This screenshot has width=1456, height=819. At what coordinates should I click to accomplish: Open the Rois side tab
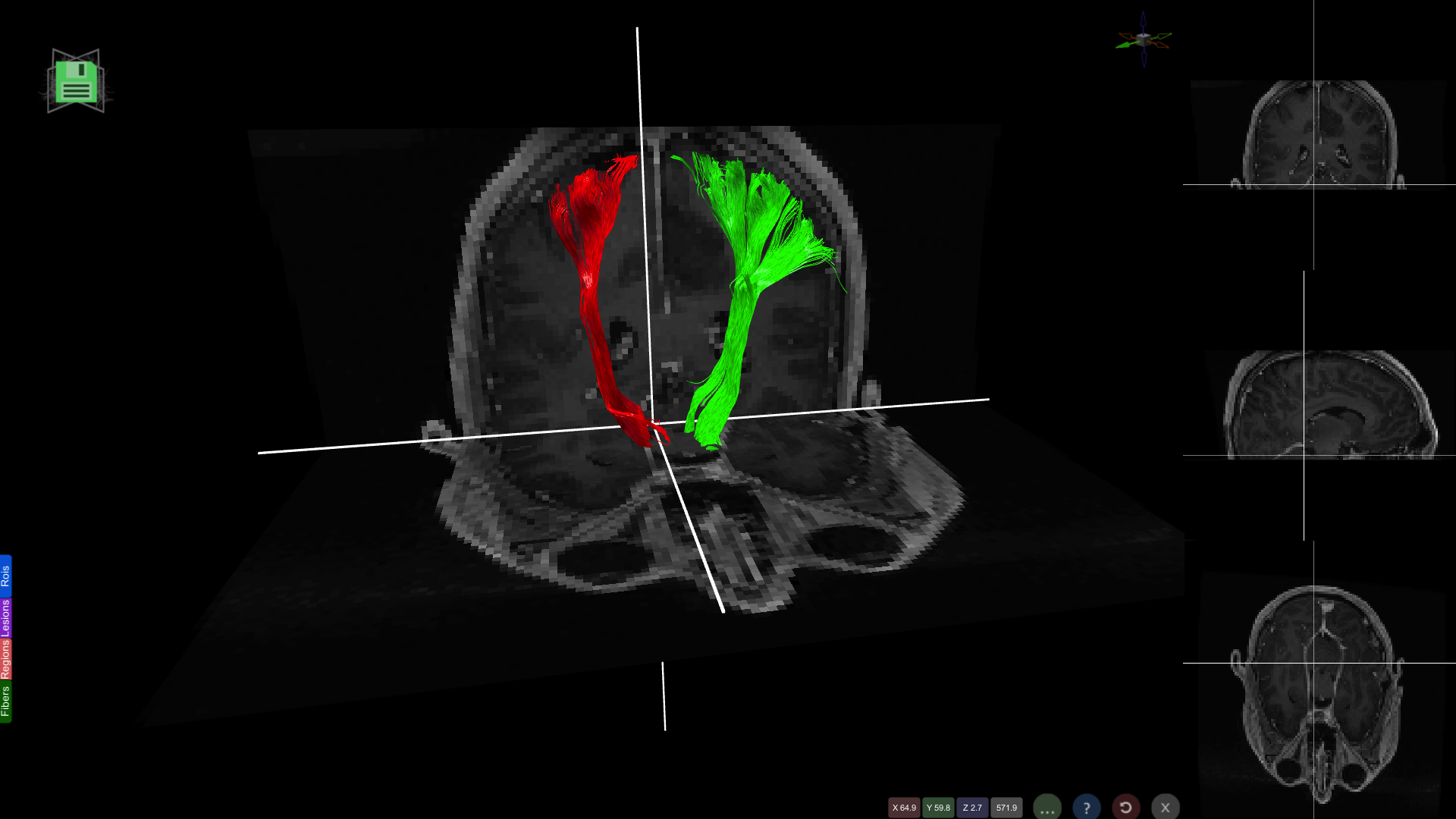tap(5, 576)
